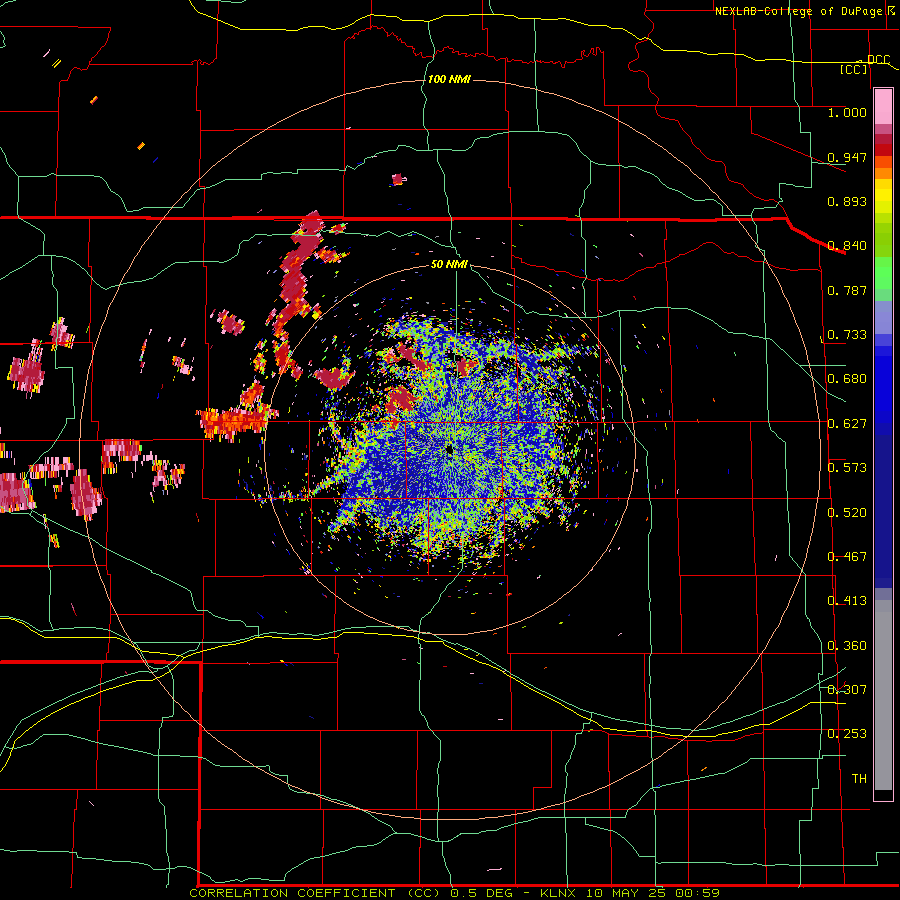900x900 pixels.
Task: Click the 0.5 DEG elevation angle text
Action: click(x=483, y=893)
